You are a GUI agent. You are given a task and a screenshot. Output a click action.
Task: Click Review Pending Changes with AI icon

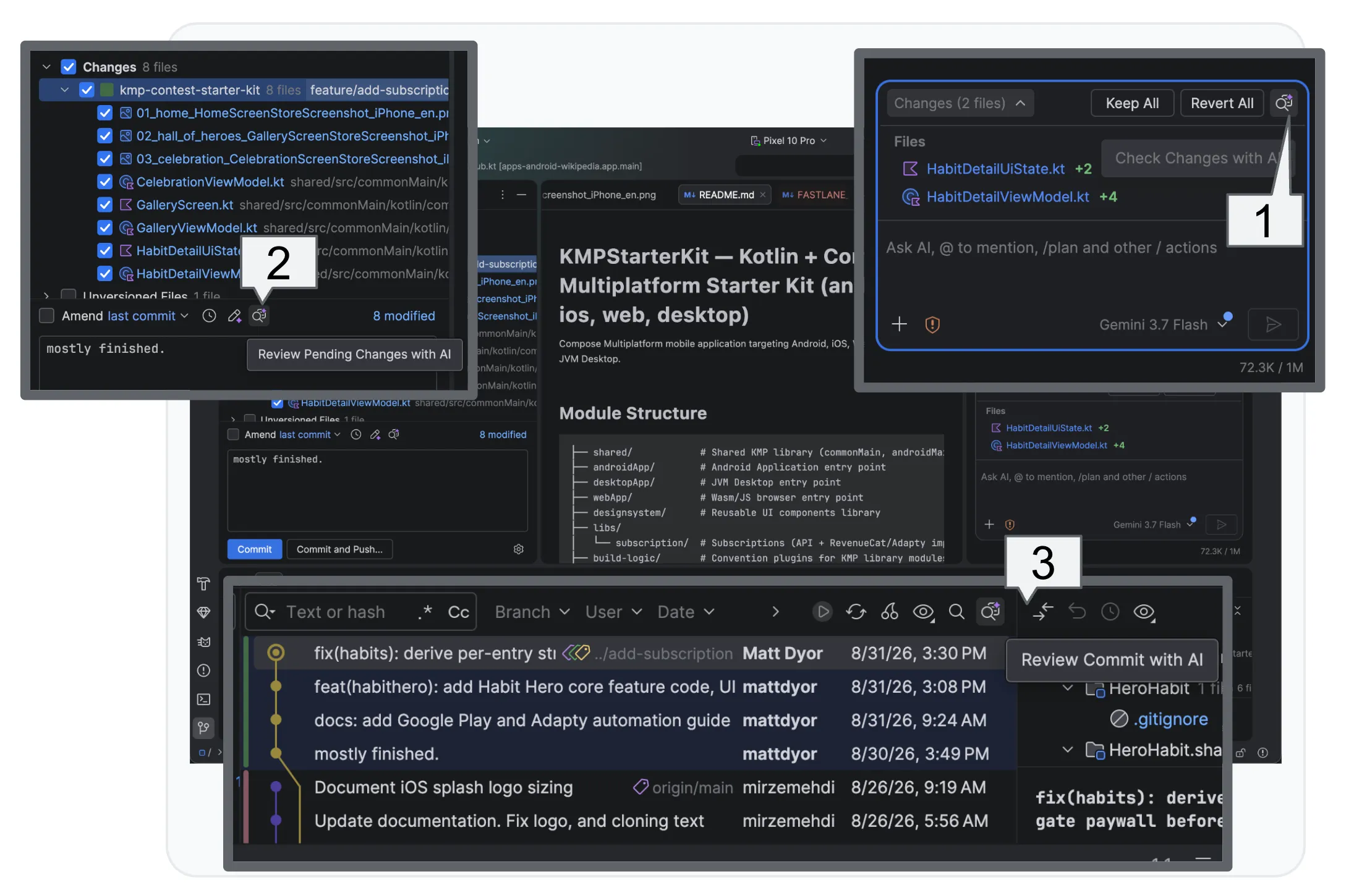(259, 316)
